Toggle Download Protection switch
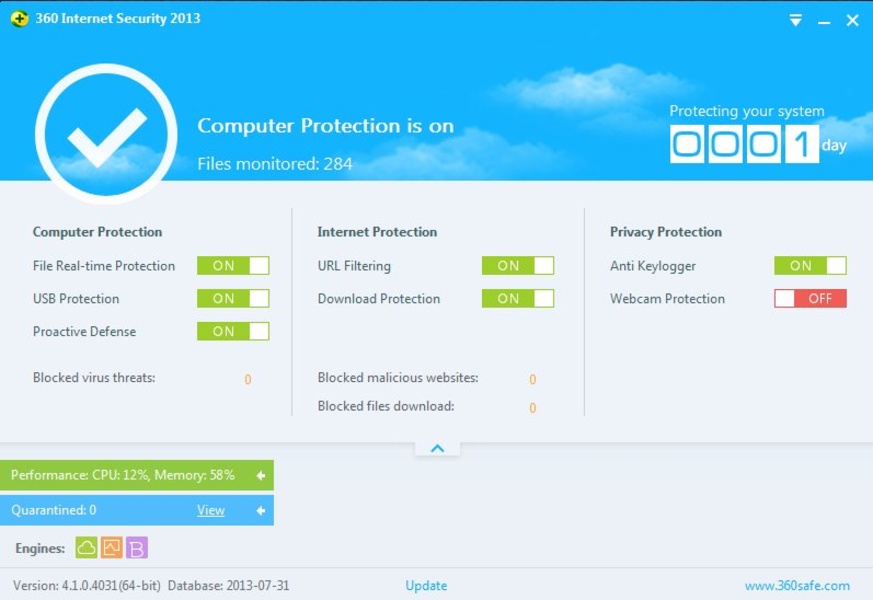 point(518,298)
